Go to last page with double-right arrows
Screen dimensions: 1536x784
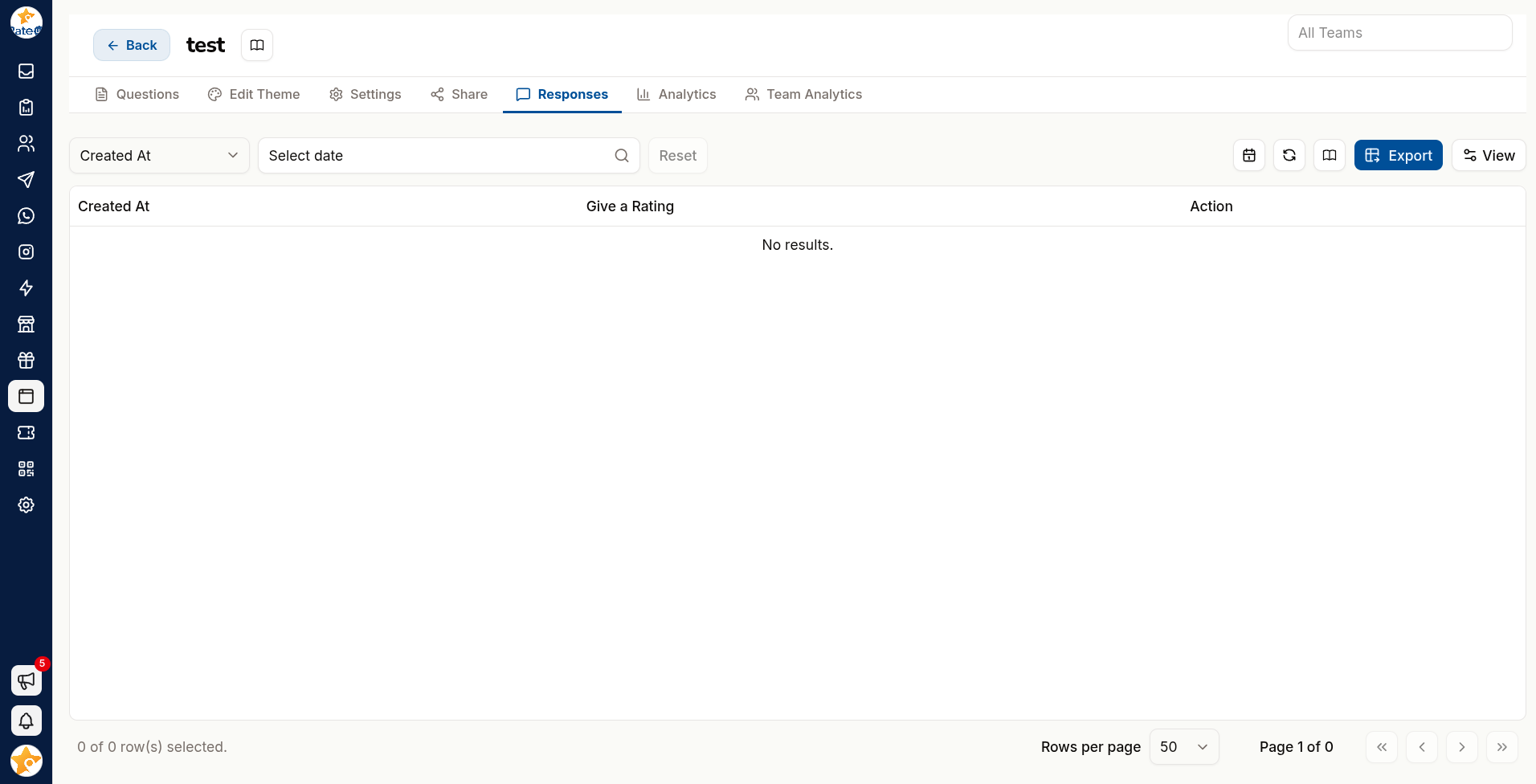point(1502,747)
